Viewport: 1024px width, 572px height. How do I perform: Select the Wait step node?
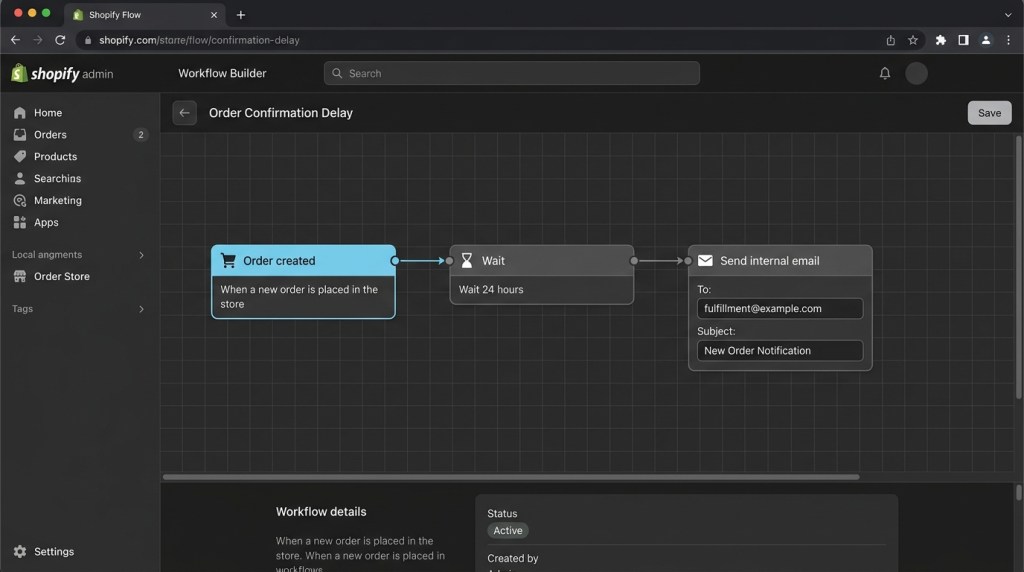pyautogui.click(x=541, y=274)
